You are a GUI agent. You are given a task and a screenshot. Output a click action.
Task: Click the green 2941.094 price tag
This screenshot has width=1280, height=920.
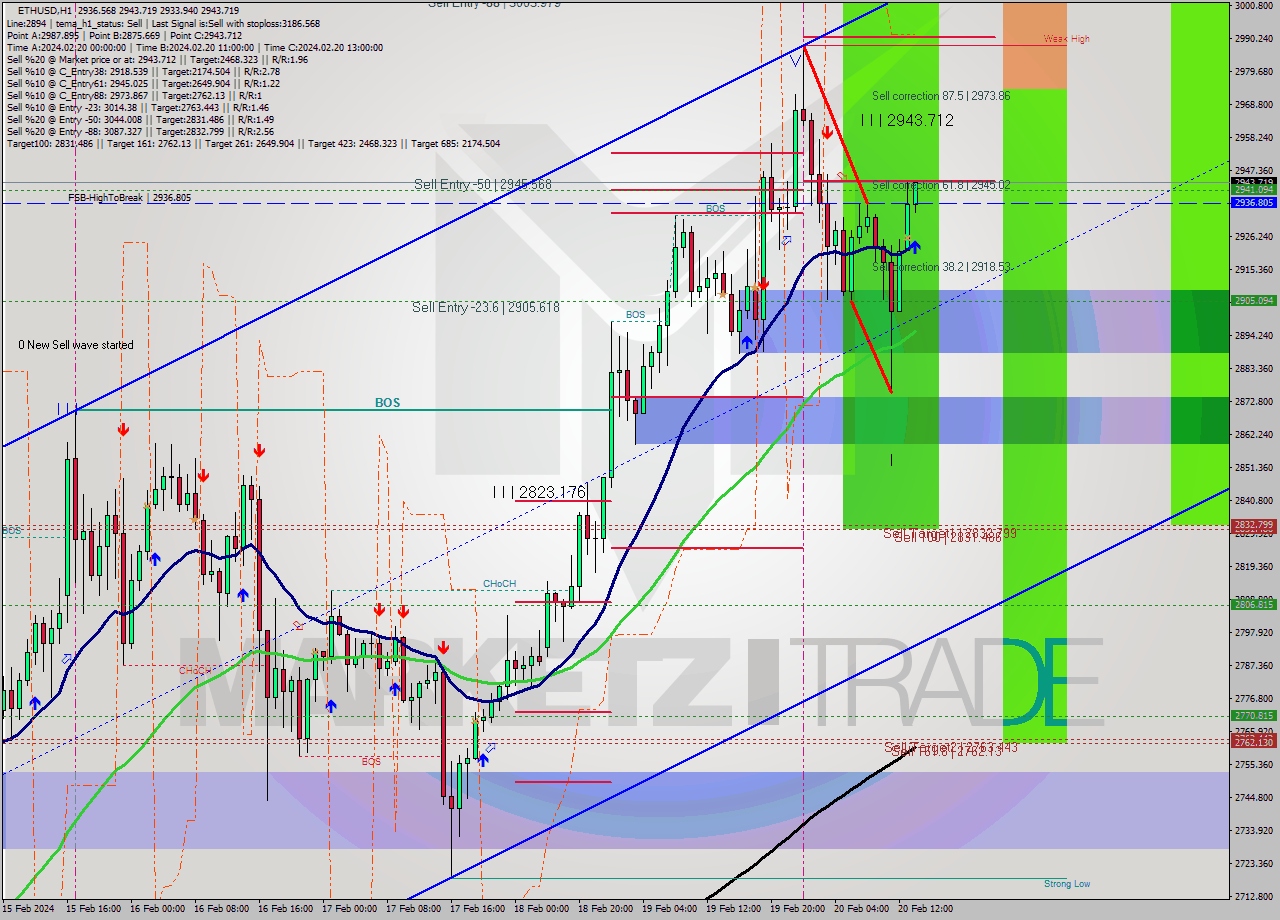pos(1253,190)
